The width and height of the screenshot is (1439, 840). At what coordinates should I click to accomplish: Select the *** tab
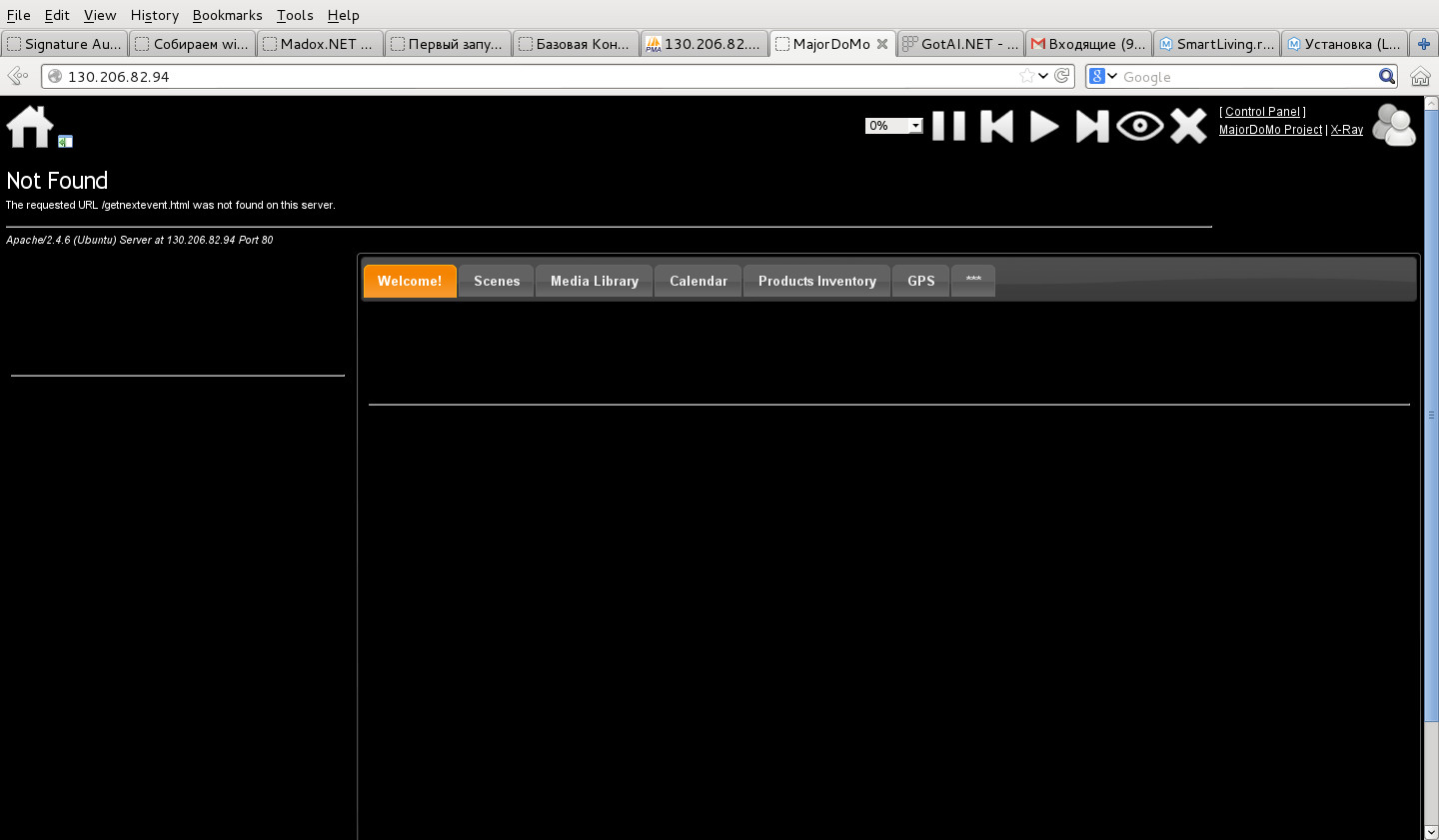[973, 281]
